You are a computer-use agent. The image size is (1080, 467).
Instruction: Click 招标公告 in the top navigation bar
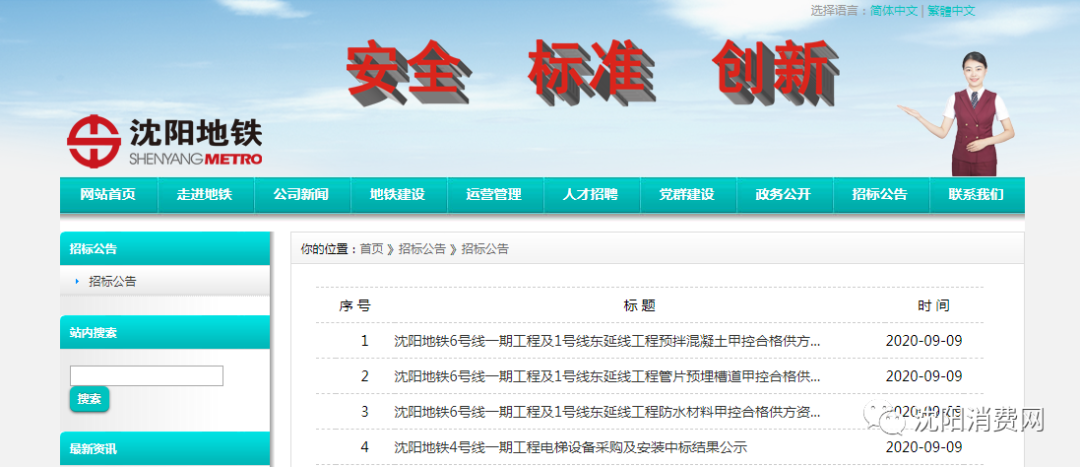(x=880, y=195)
